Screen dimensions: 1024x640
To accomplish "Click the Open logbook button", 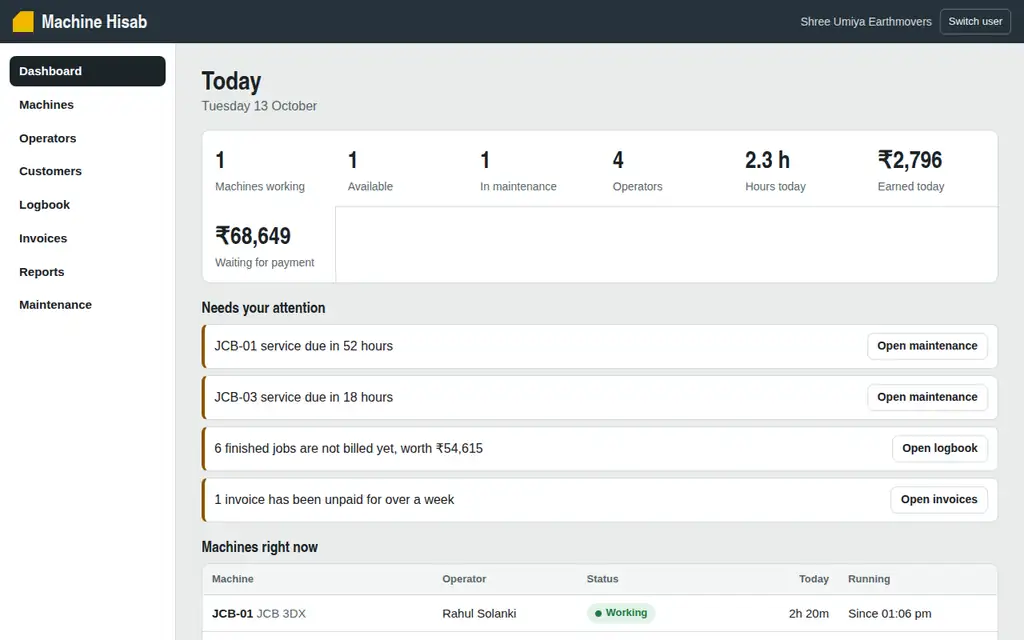I will coord(939,448).
